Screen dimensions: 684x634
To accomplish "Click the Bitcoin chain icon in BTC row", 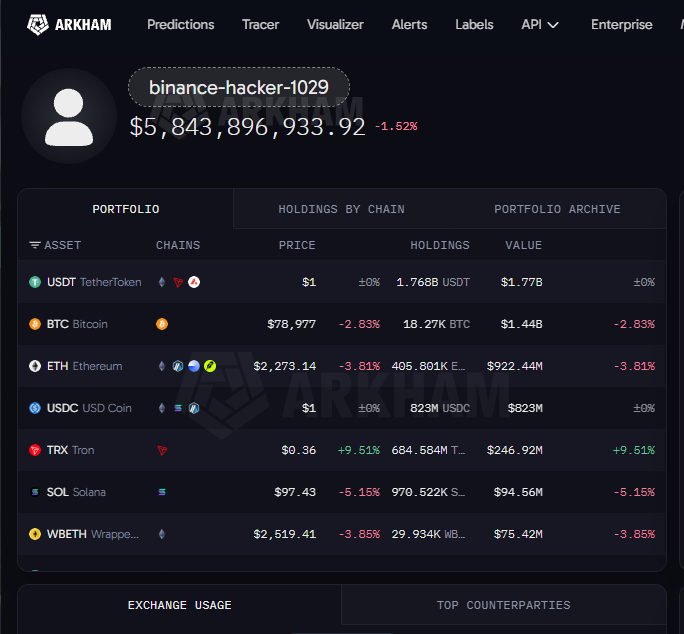I will click(162, 324).
